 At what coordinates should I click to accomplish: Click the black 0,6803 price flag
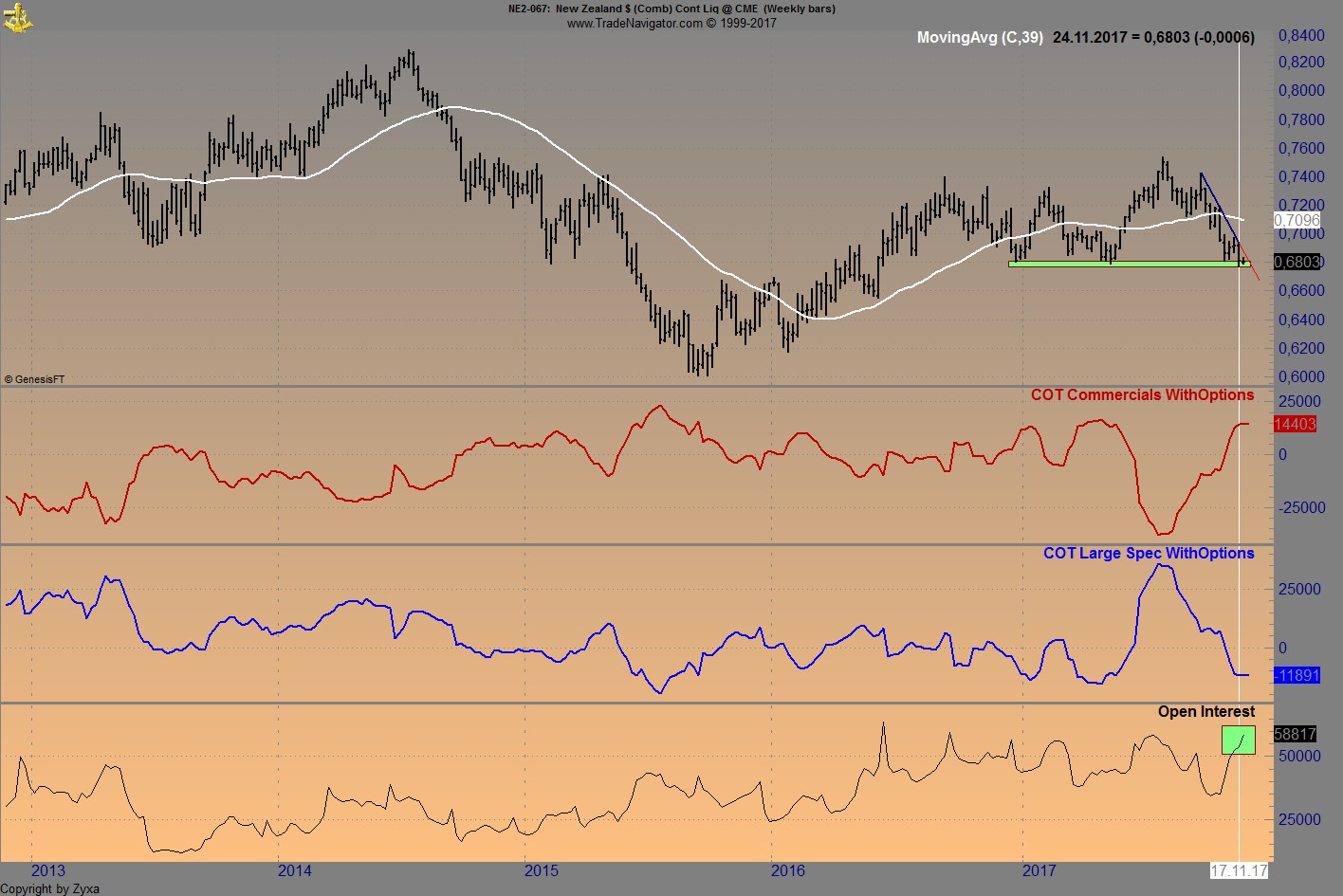[x=1295, y=263]
